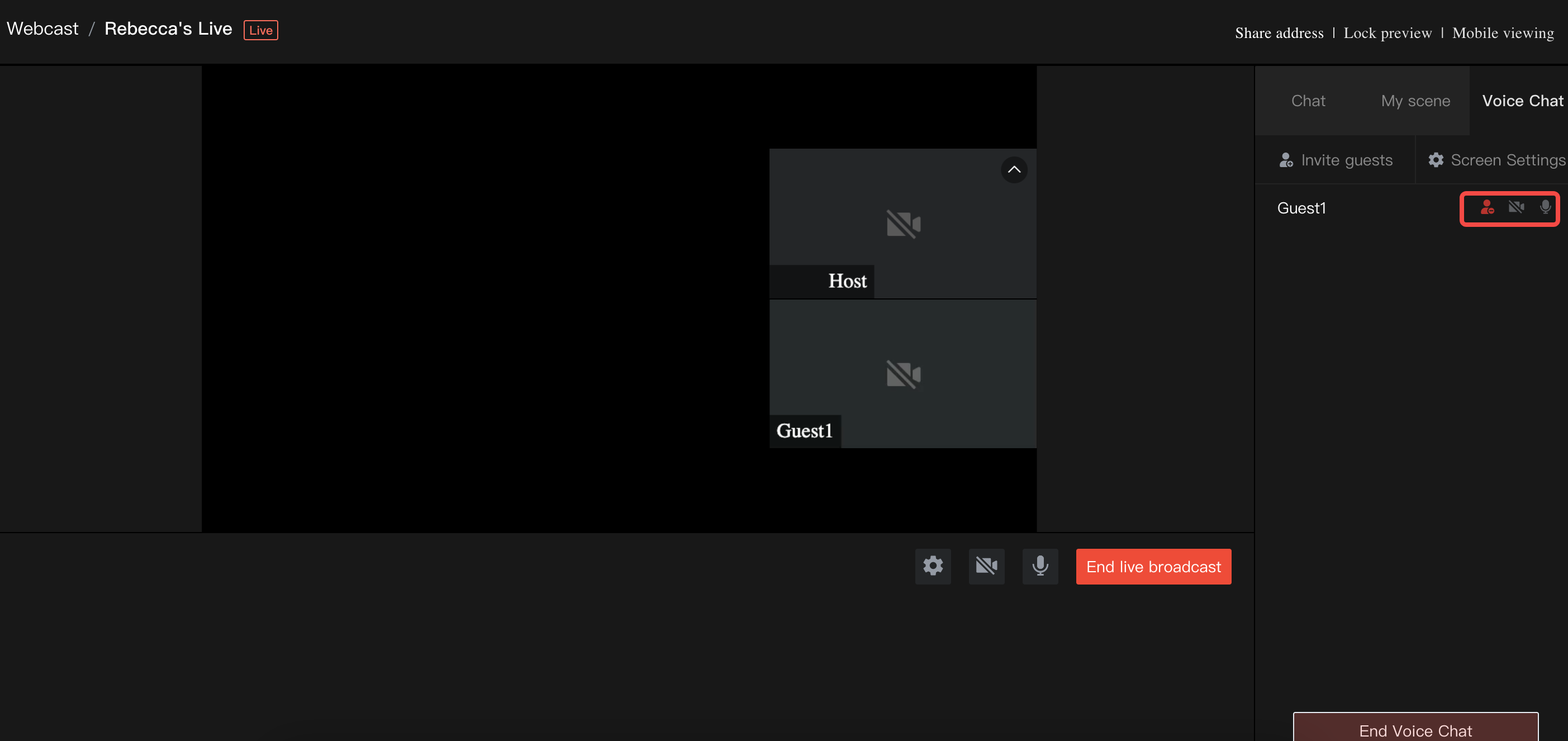This screenshot has height=741, width=1568.
Task: Open broadcast settings gear below the video
Action: point(933,566)
